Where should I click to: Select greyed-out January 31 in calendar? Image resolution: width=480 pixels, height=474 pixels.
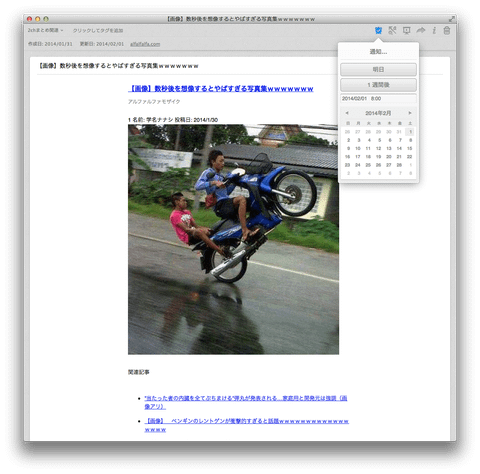[399, 132]
